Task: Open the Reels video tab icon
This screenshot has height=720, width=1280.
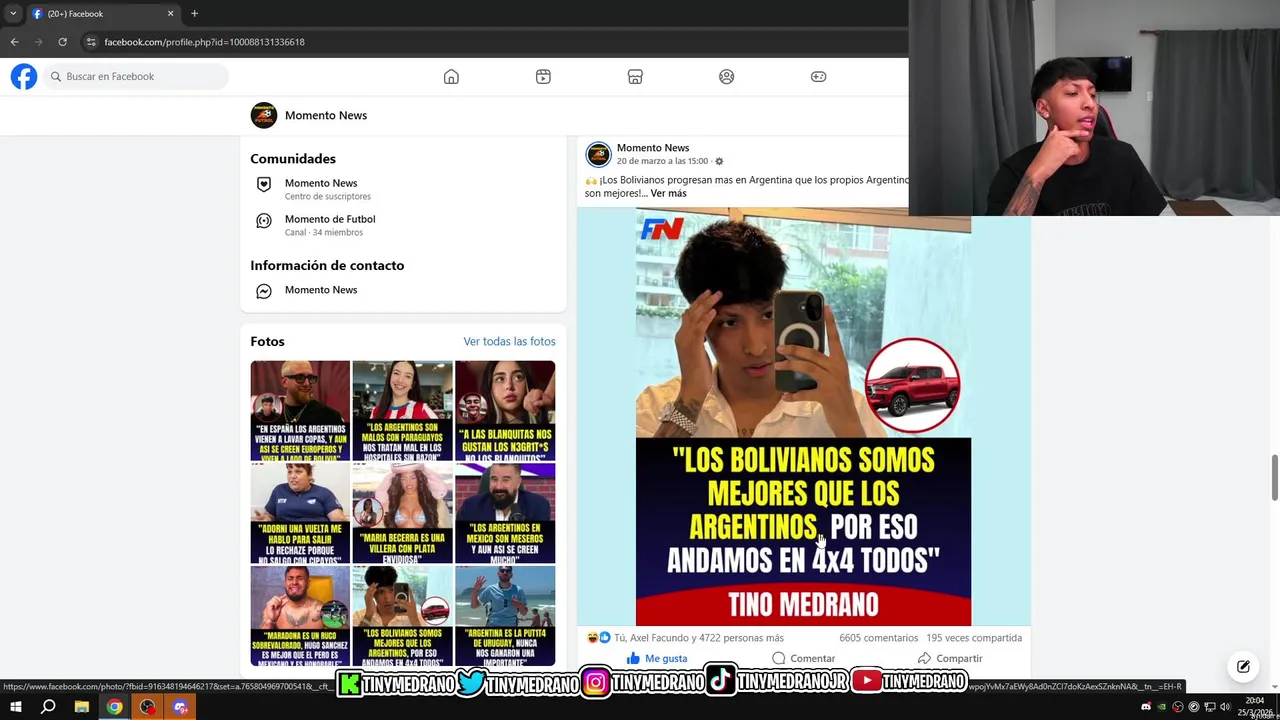Action: click(543, 77)
